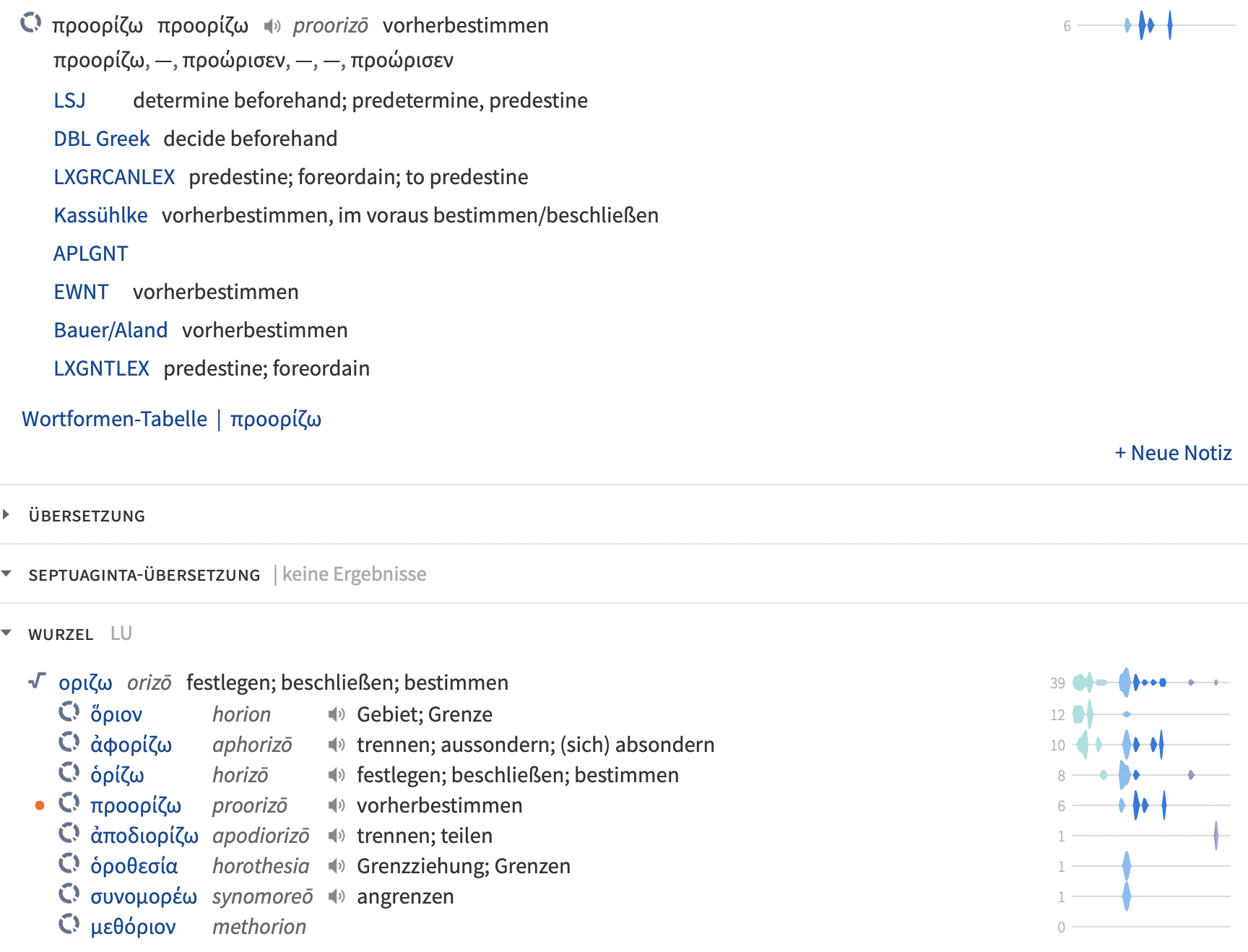Collapse the SEPTUAGINTA-ÜBERSETZUNG section
1248x952 pixels.
(x=6, y=574)
